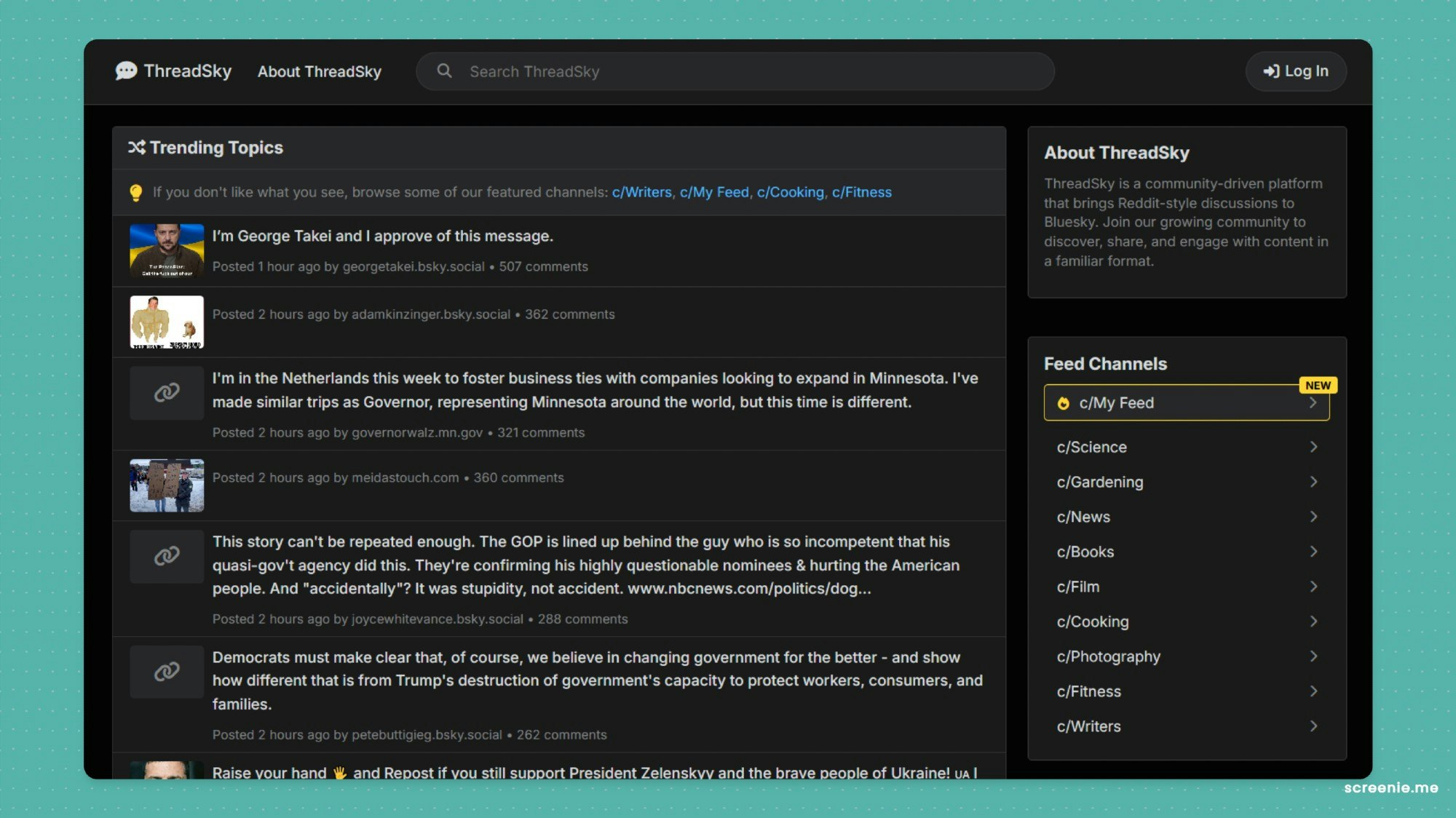Open thumbnail of the georgetakei post
This screenshot has width=1456, height=818.
167,250
